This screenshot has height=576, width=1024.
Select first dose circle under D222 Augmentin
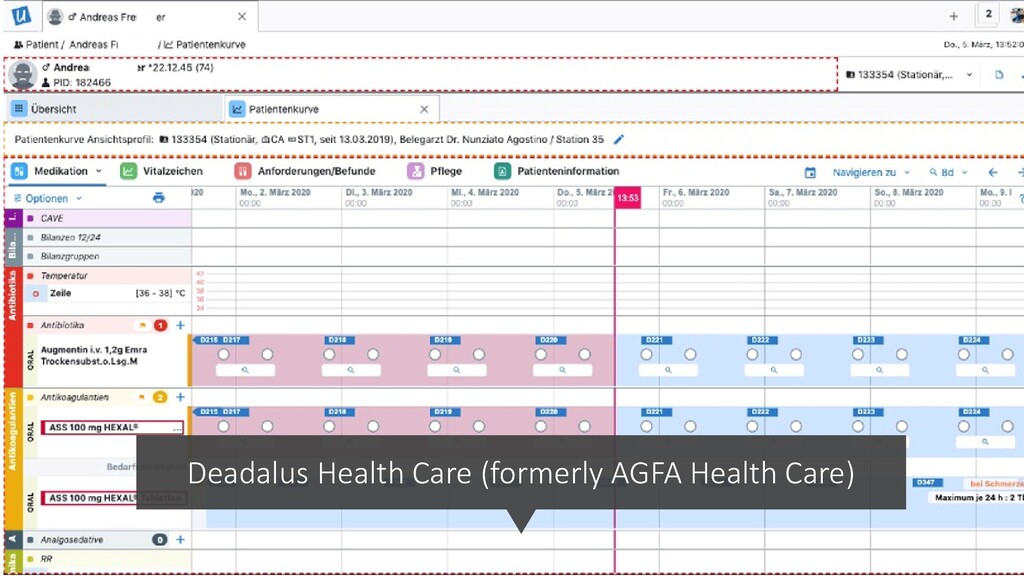pos(752,355)
